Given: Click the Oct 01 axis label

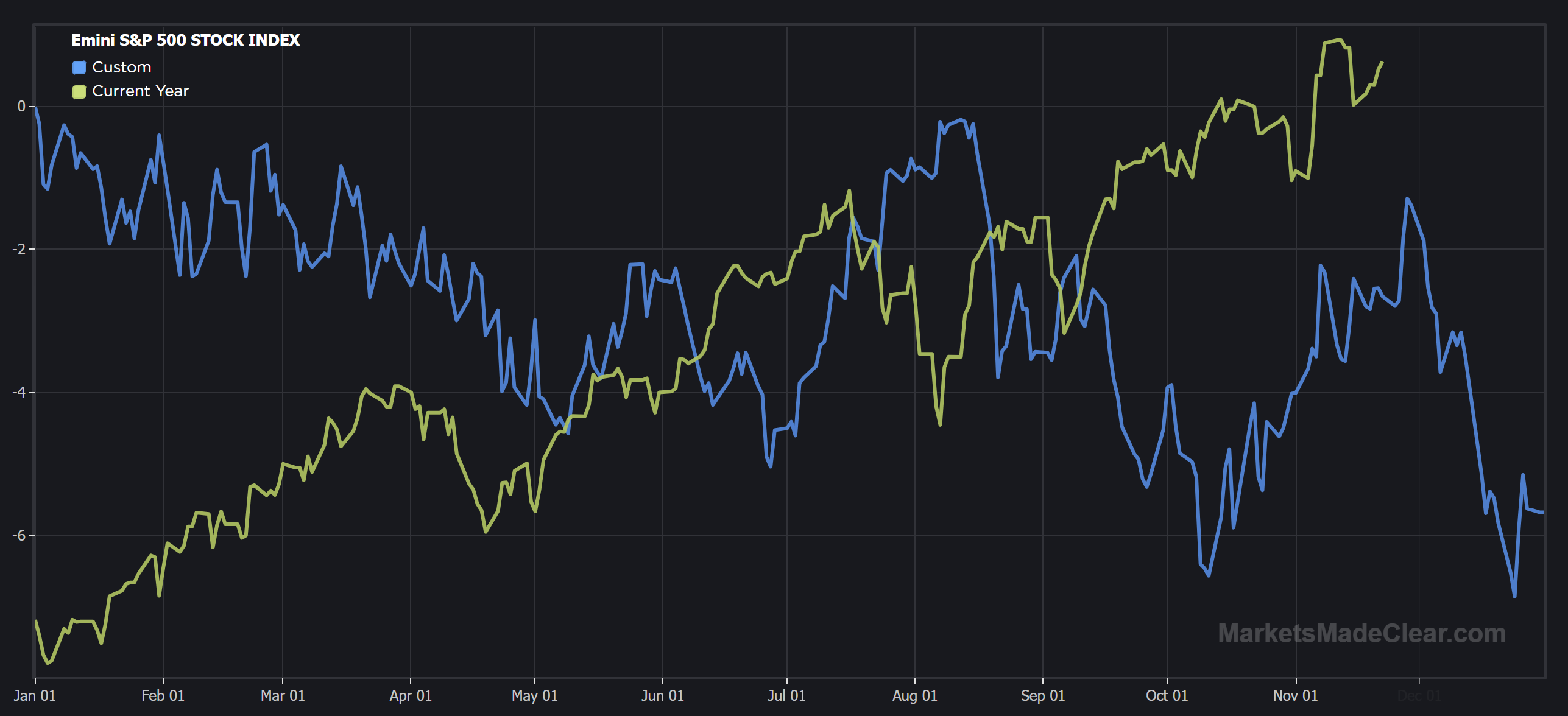Looking at the screenshot, I should coord(1167,695).
